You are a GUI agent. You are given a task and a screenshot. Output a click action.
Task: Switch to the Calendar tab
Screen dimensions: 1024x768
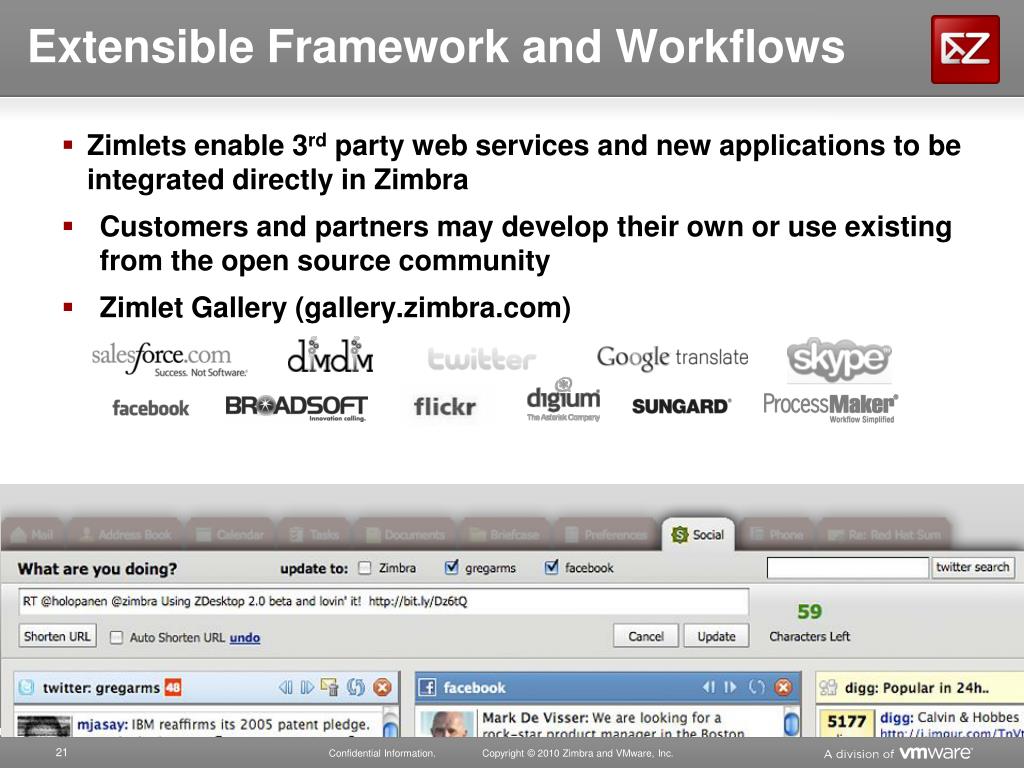coord(231,534)
